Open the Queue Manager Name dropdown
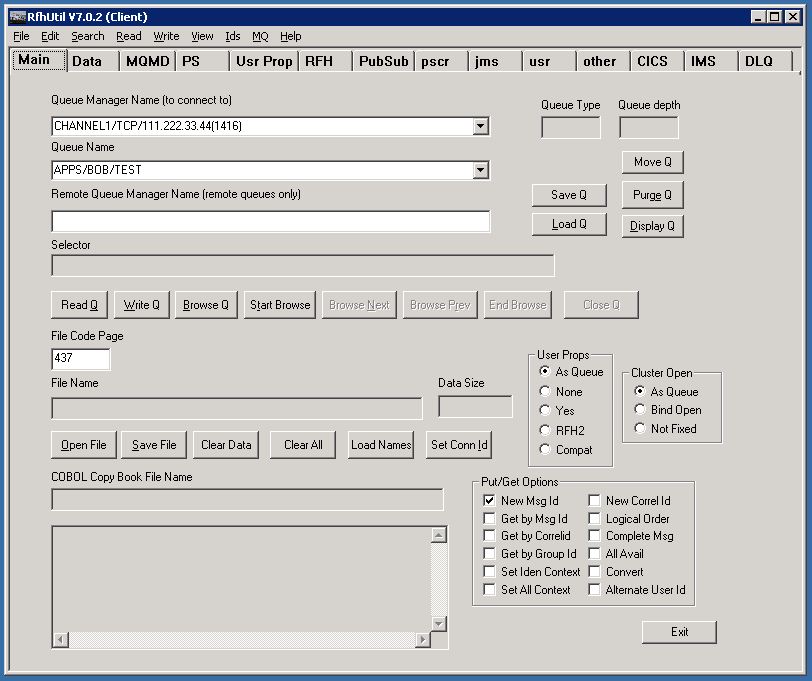 click(x=481, y=126)
